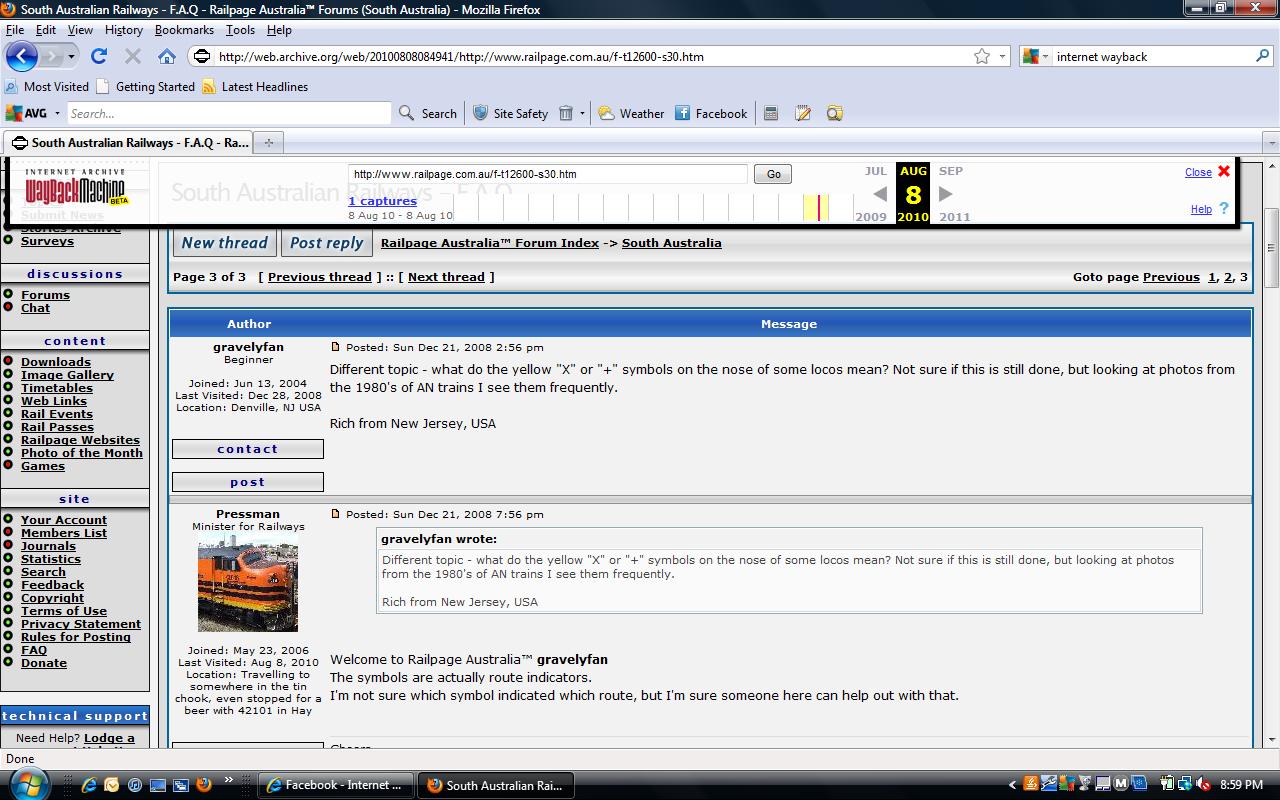Open the AVG logo dropdown menu

pyautogui.click(x=57, y=113)
